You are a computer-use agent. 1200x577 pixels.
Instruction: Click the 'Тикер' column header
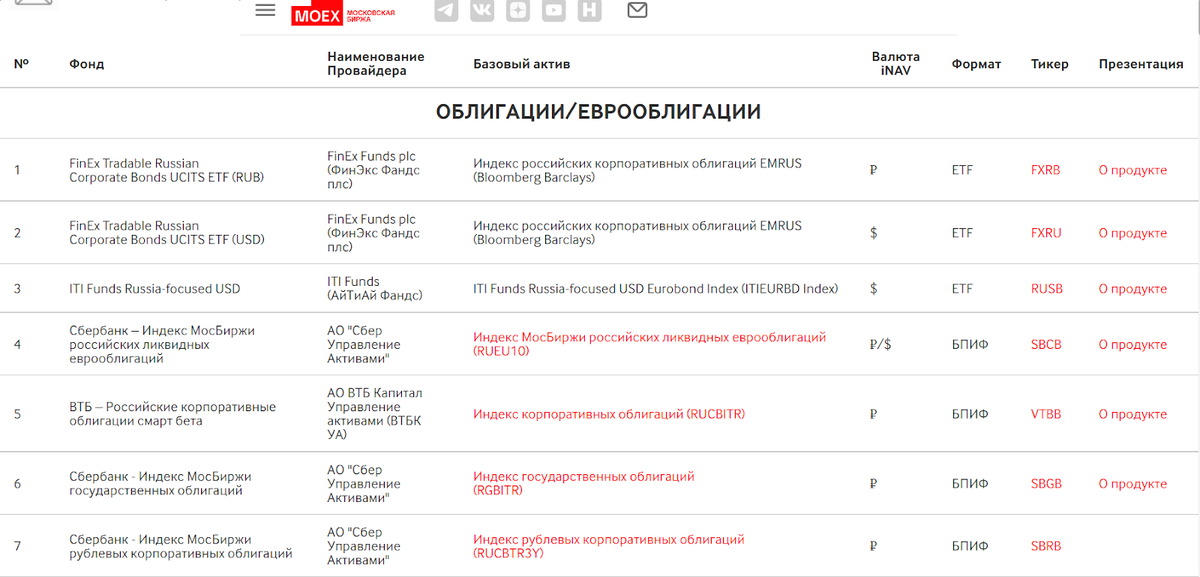[1050, 64]
